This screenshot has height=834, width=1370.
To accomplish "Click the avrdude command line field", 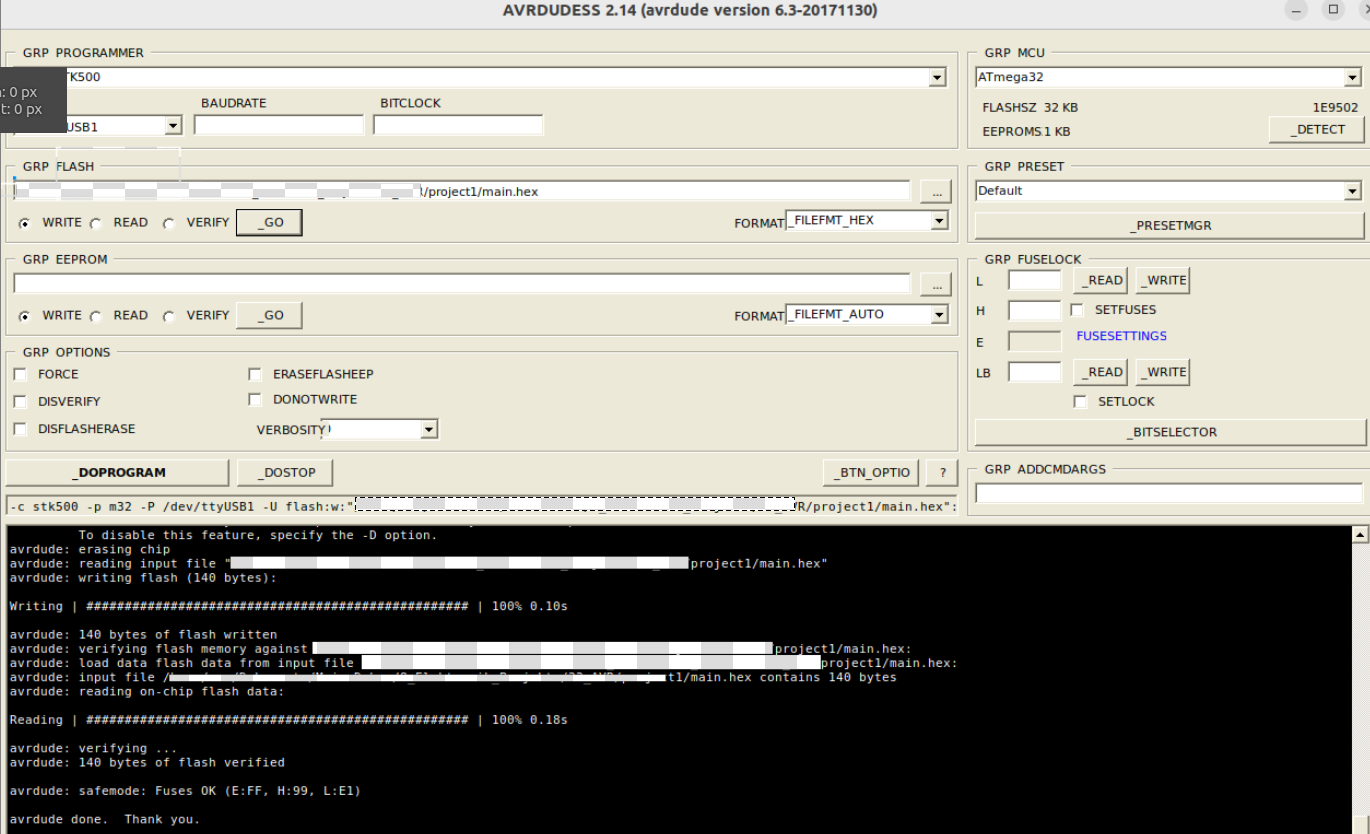I will coord(482,506).
